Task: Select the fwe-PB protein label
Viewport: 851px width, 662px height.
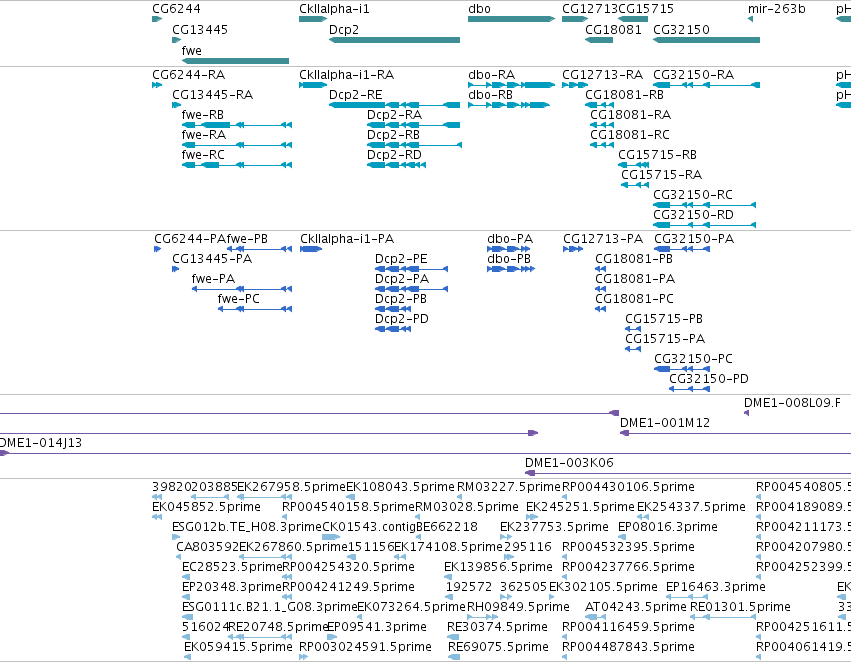Action: point(247,239)
